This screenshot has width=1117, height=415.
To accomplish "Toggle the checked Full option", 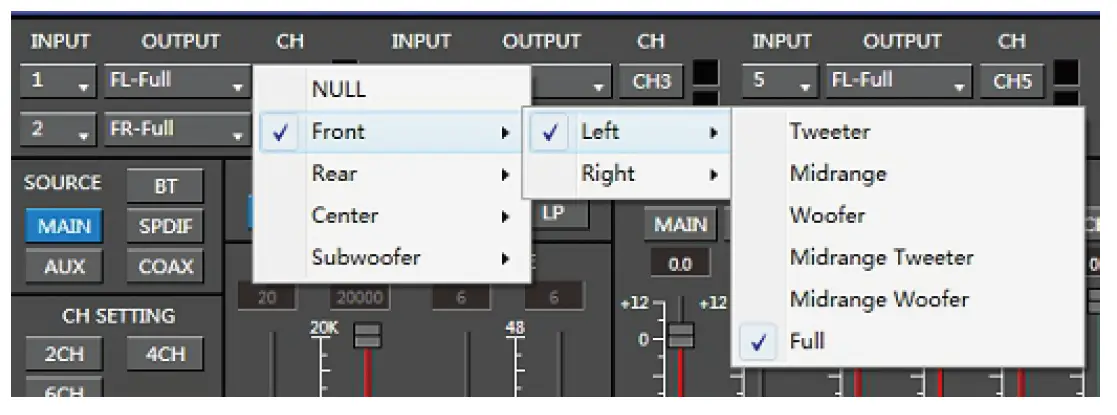I will tap(807, 341).
